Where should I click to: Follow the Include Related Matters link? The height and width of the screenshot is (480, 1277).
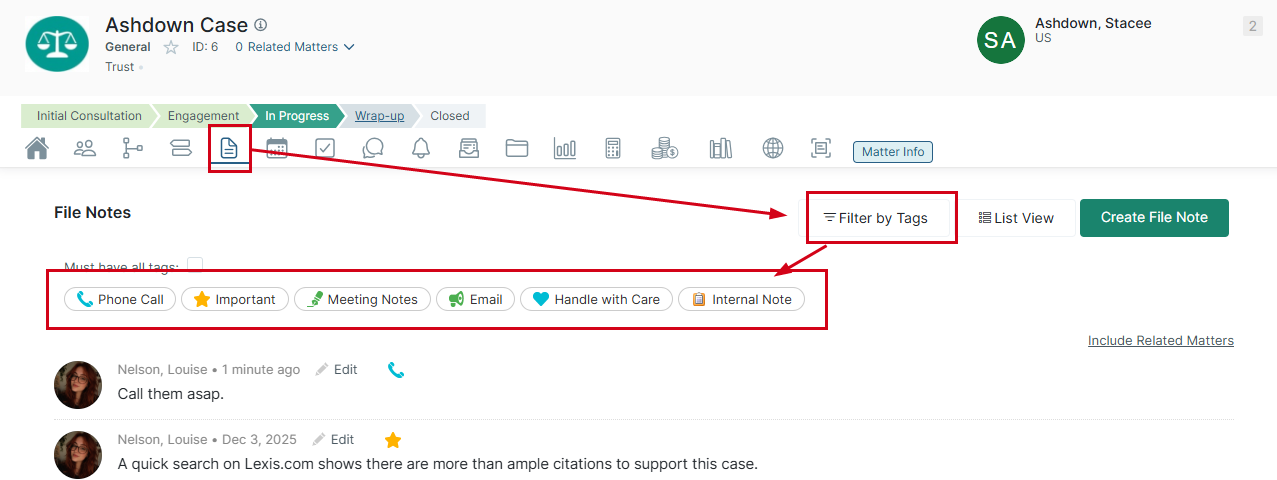(1161, 341)
